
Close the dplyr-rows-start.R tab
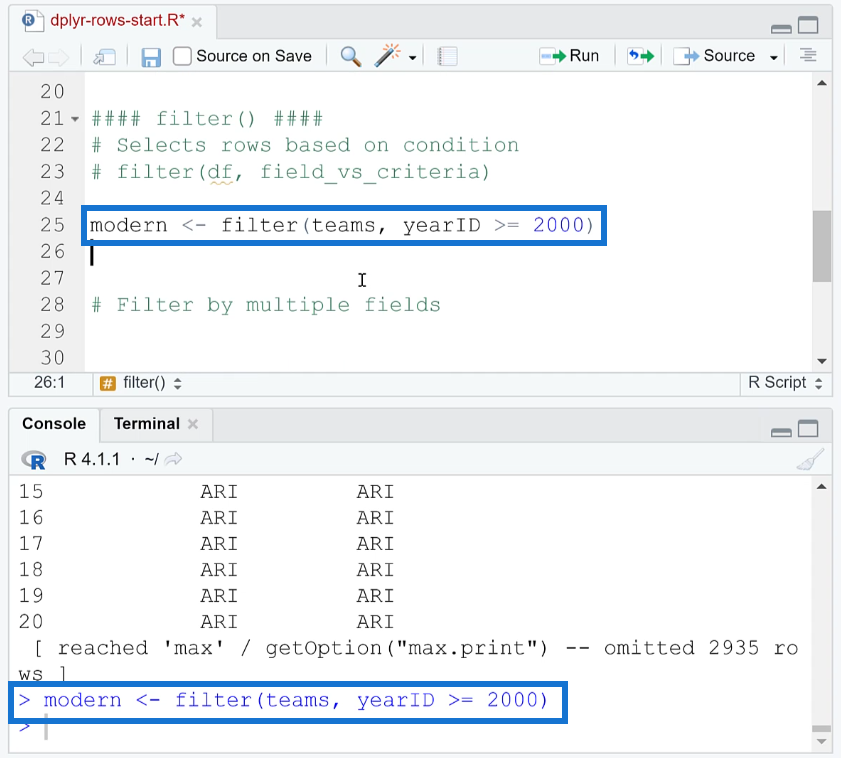(197, 22)
